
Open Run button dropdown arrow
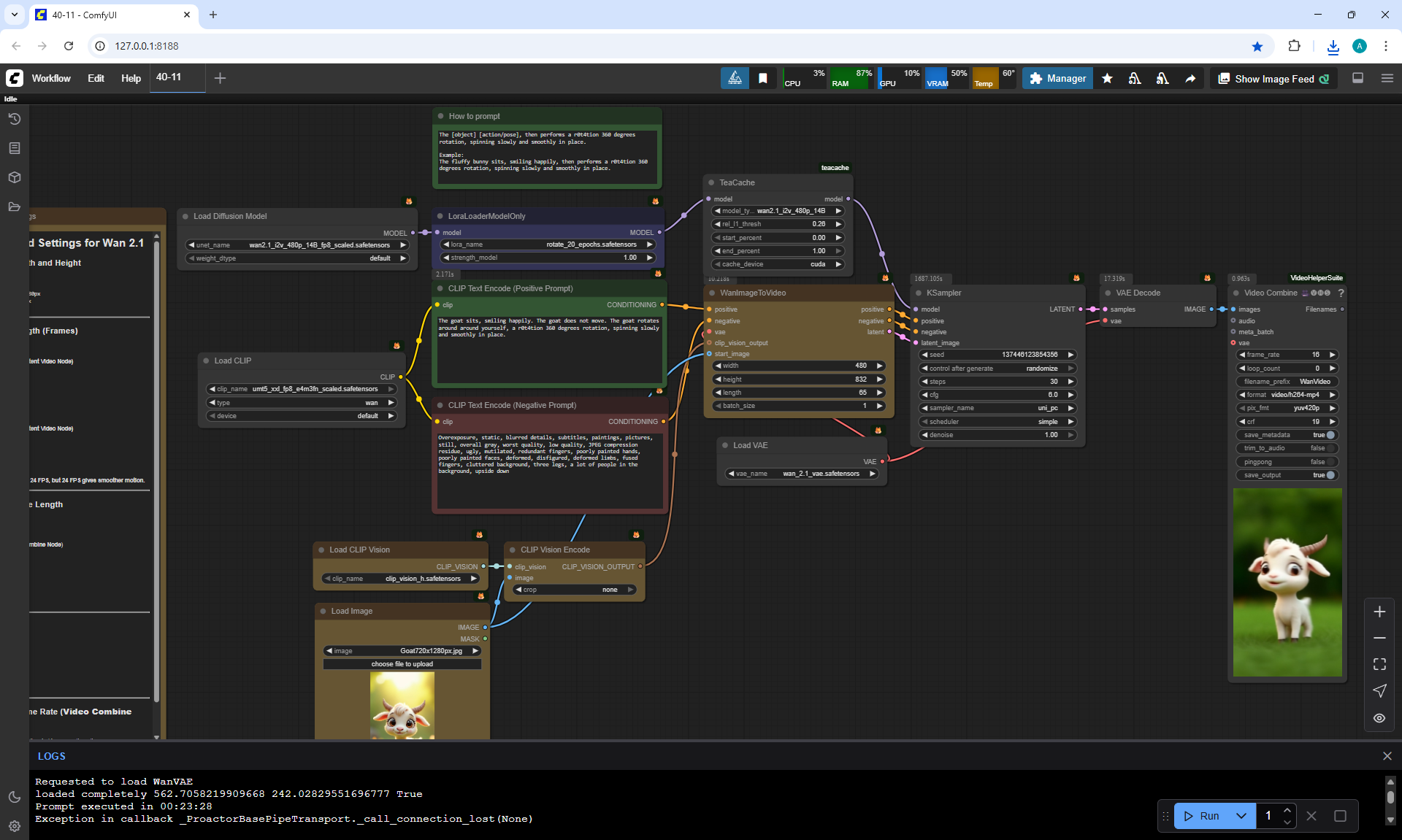pyautogui.click(x=1241, y=816)
